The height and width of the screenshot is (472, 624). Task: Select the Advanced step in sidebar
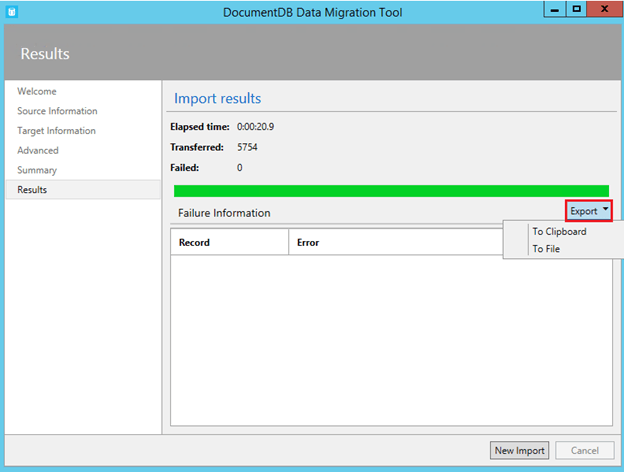click(x=38, y=150)
